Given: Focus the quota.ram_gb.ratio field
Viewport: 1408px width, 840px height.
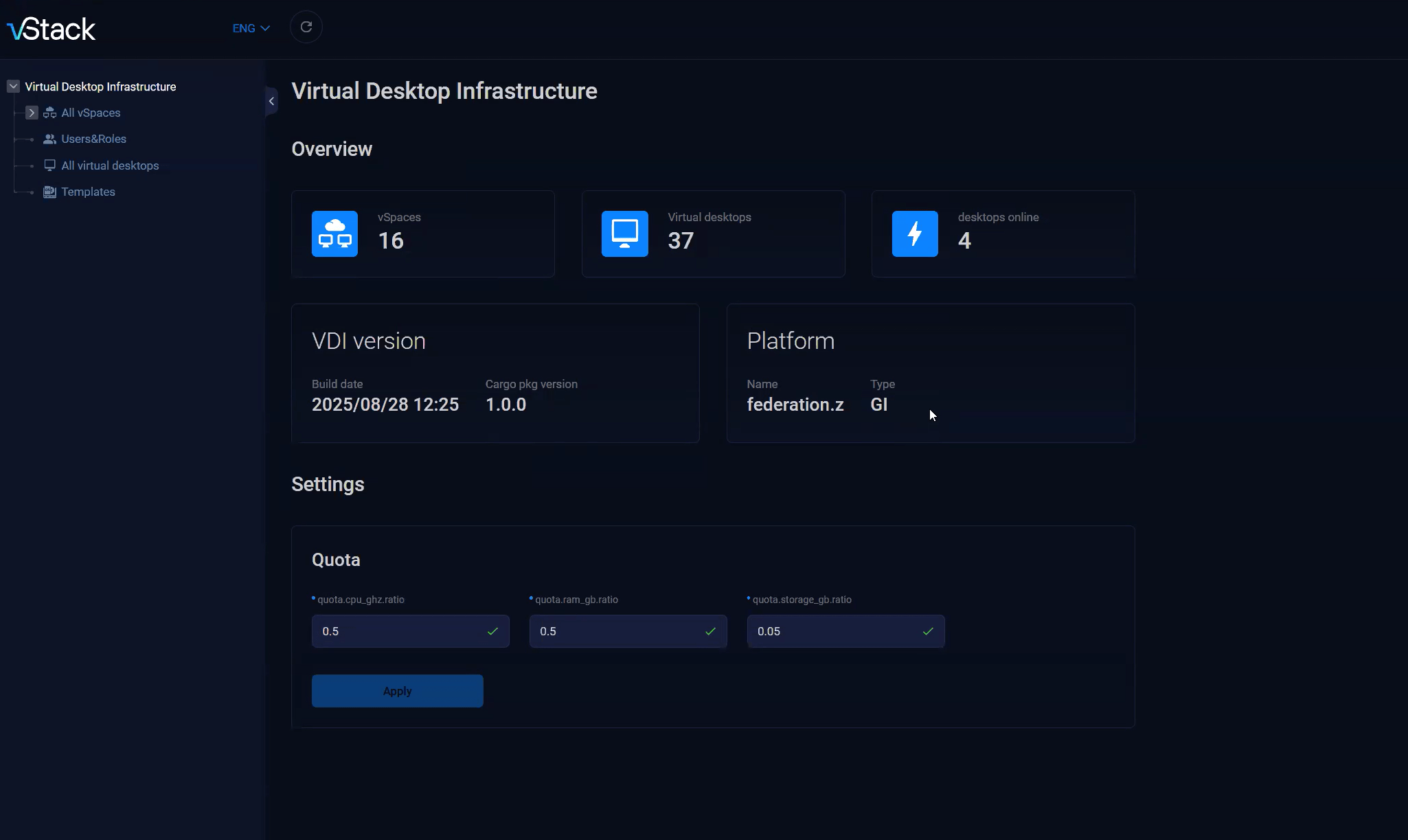Looking at the screenshot, I should pyautogui.click(x=618, y=631).
